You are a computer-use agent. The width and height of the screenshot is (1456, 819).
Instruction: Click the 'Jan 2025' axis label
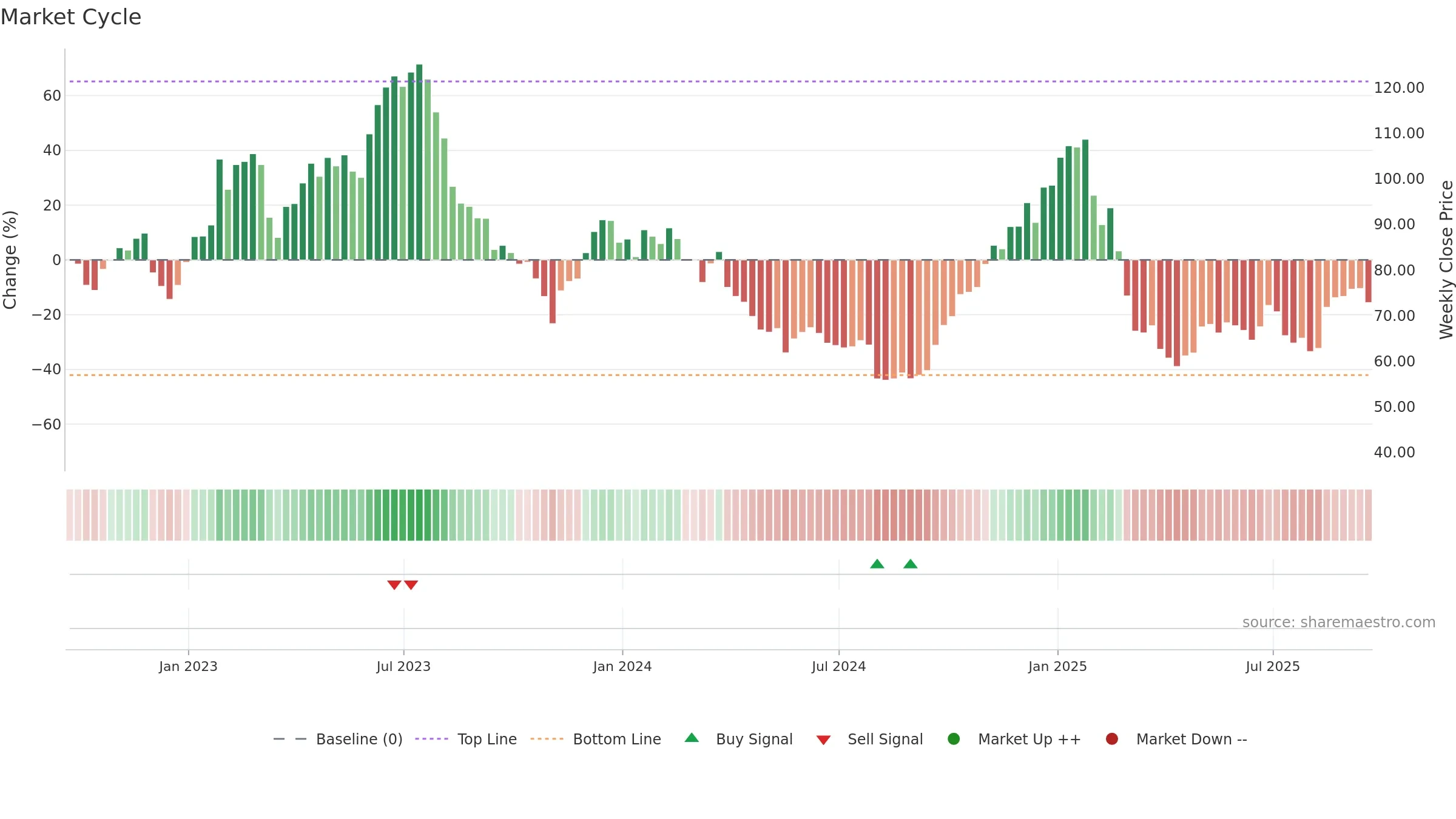(x=1057, y=666)
